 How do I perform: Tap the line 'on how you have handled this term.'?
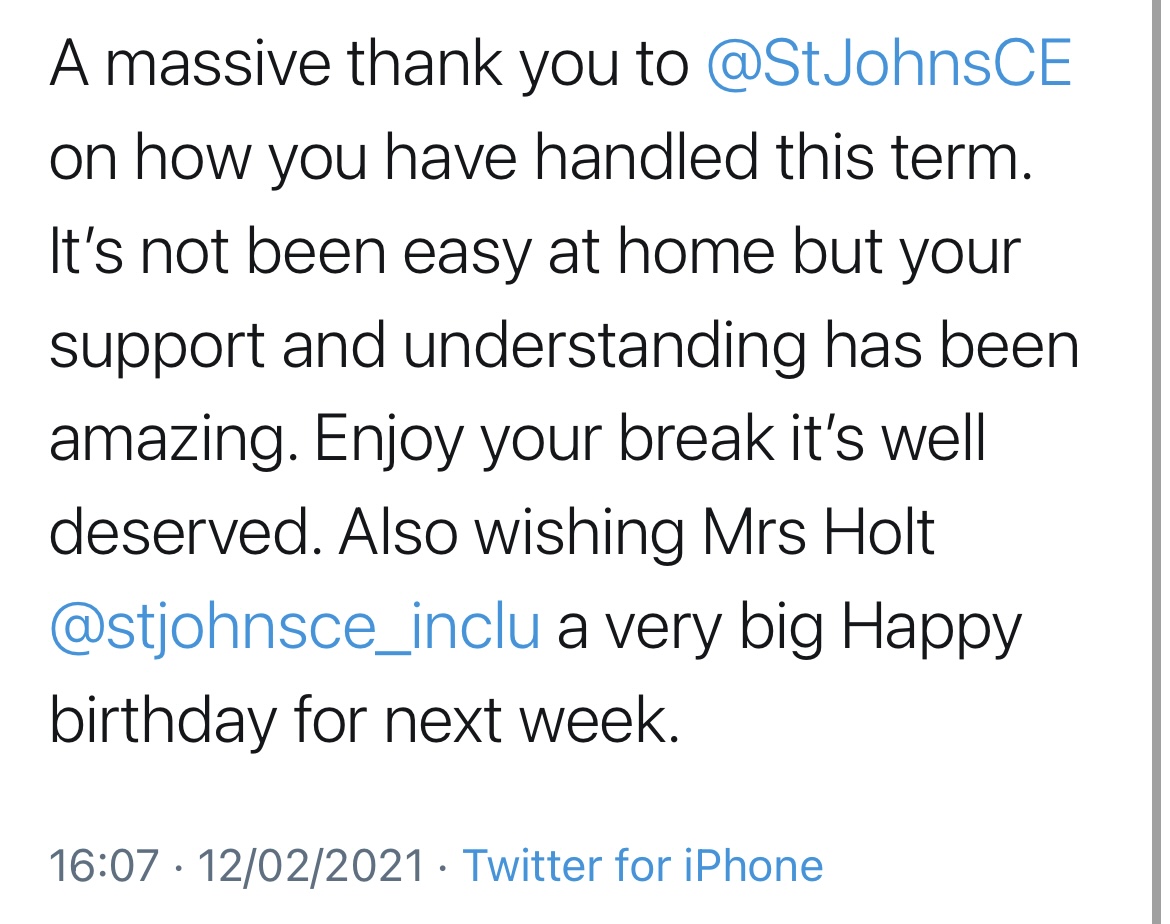(541, 158)
